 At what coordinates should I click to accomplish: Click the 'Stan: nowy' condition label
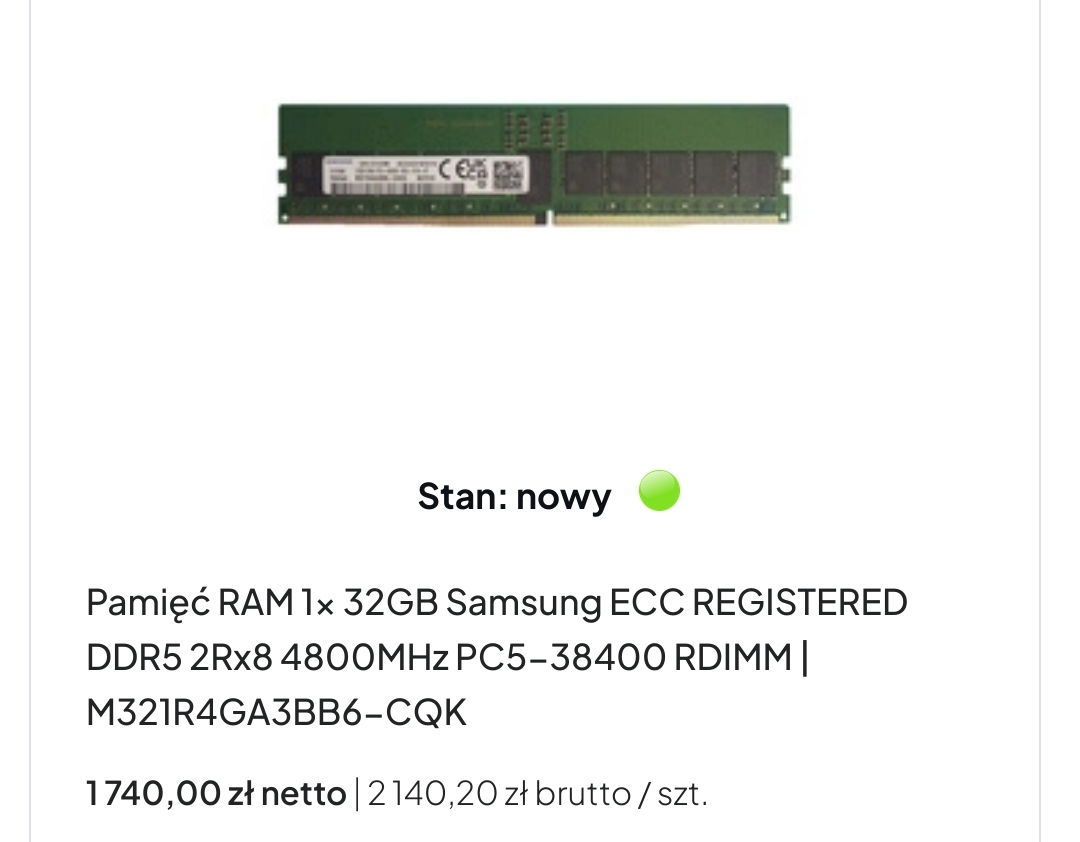click(x=515, y=496)
